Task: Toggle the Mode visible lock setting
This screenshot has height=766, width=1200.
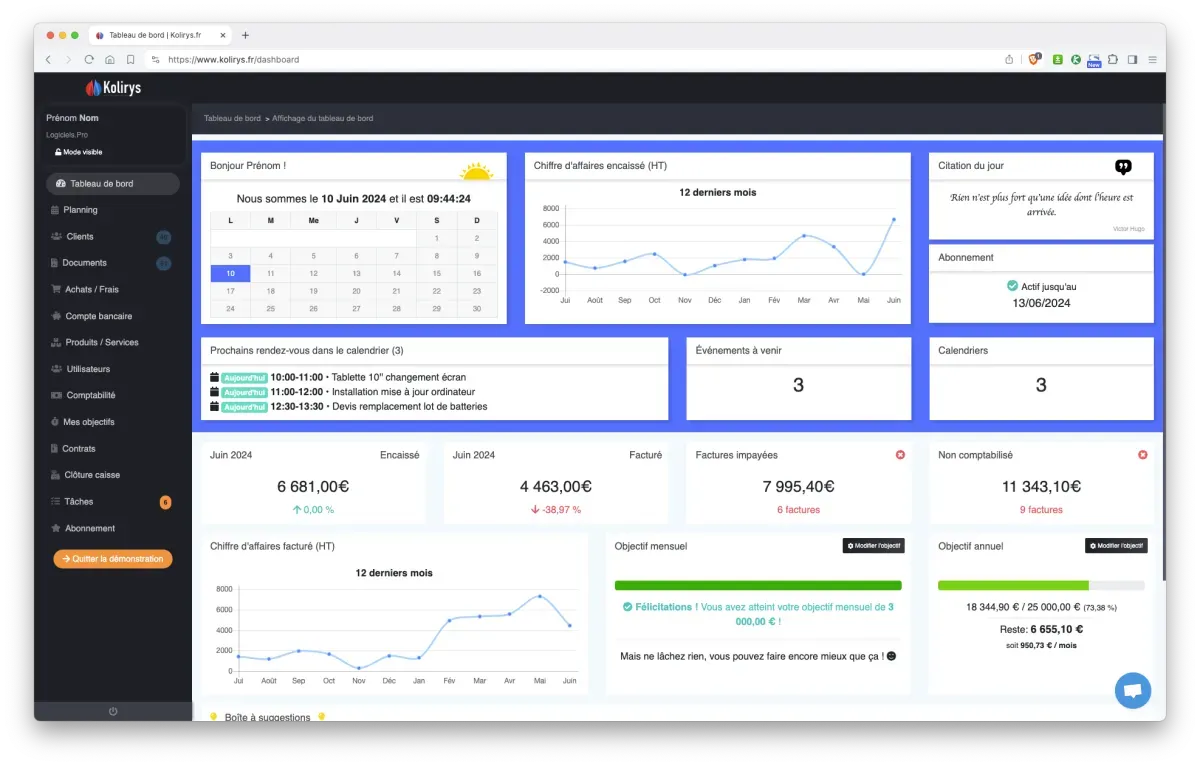Action: click(x=78, y=152)
